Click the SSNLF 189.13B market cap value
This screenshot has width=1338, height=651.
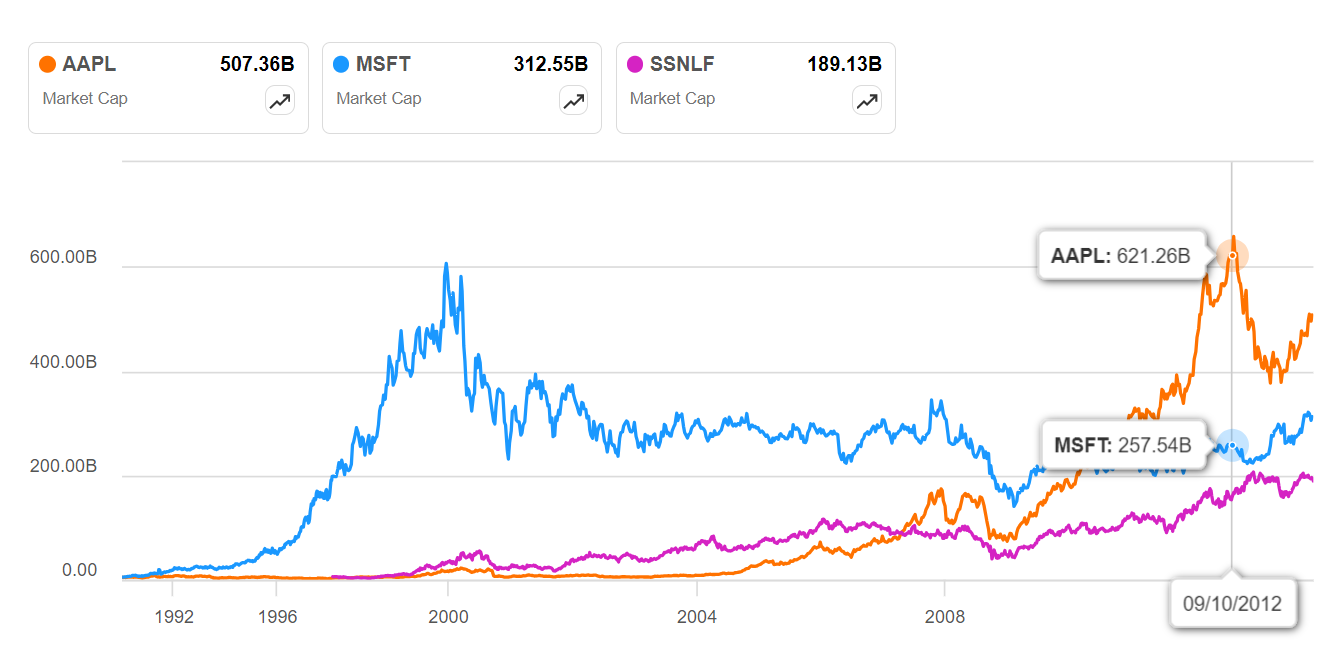(x=845, y=65)
